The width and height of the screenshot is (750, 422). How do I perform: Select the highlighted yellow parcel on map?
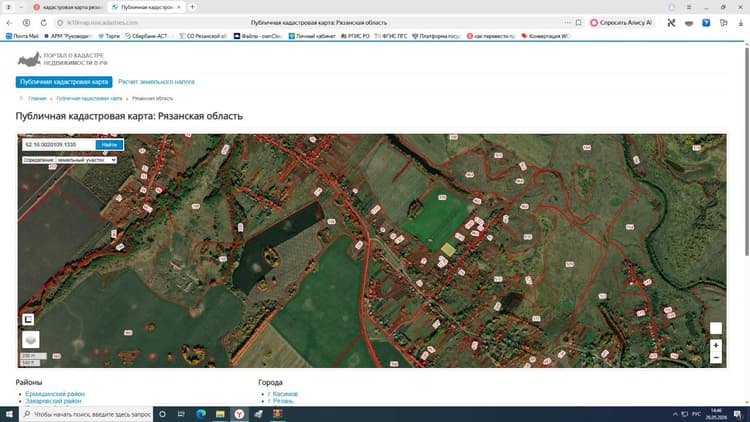point(448,249)
